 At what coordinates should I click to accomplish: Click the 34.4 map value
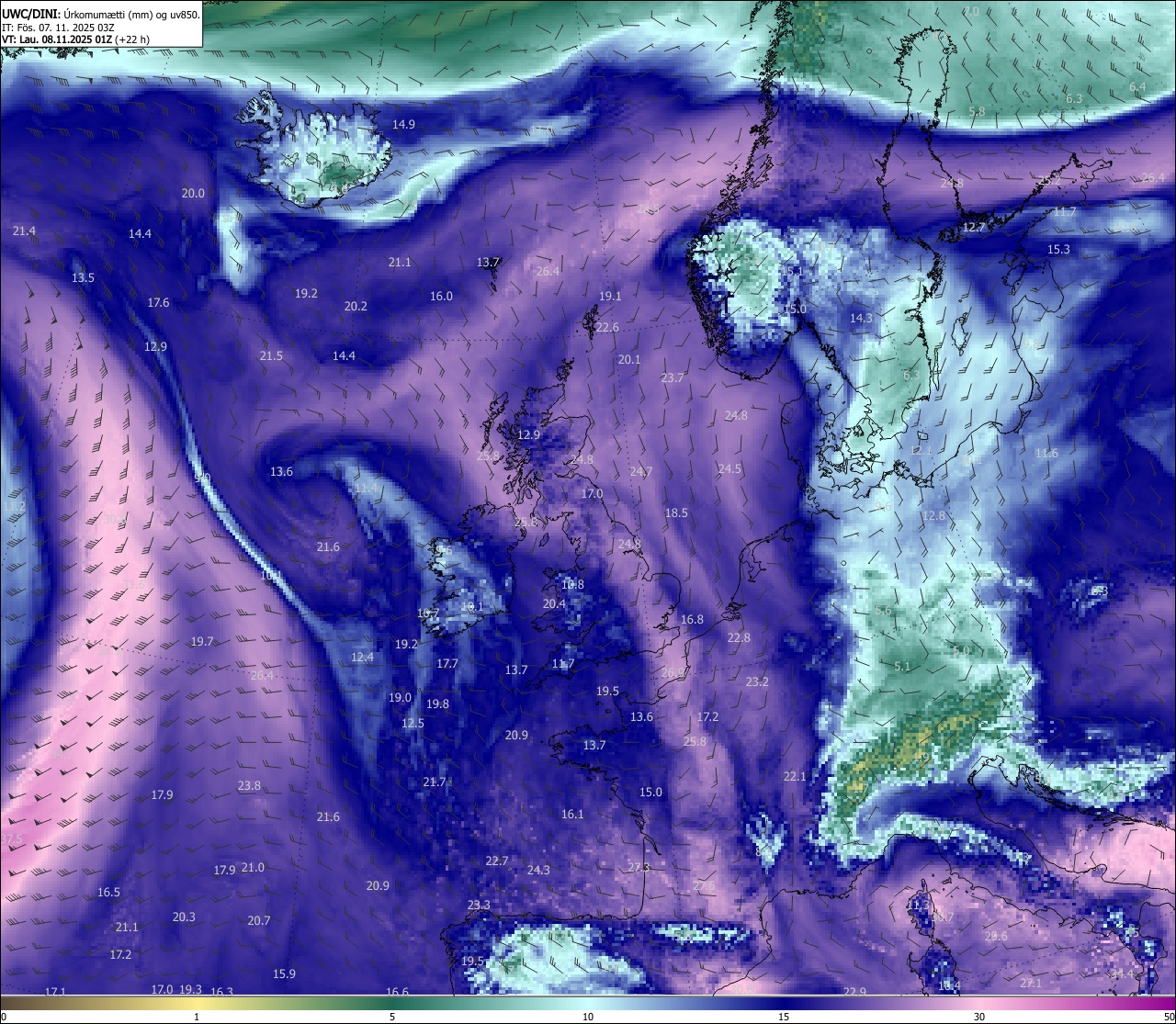pos(1122,973)
